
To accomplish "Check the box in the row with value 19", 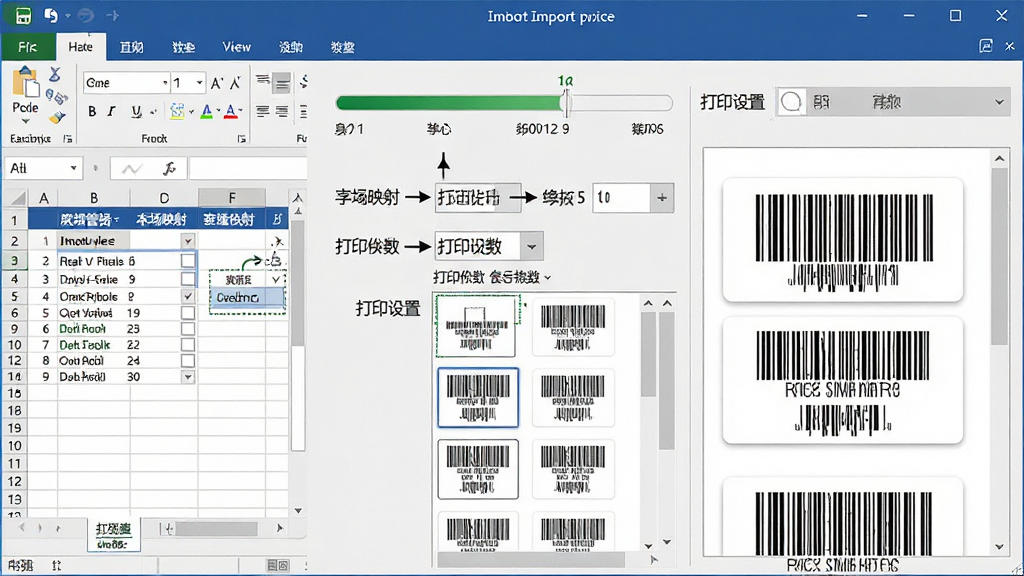I will [x=188, y=313].
